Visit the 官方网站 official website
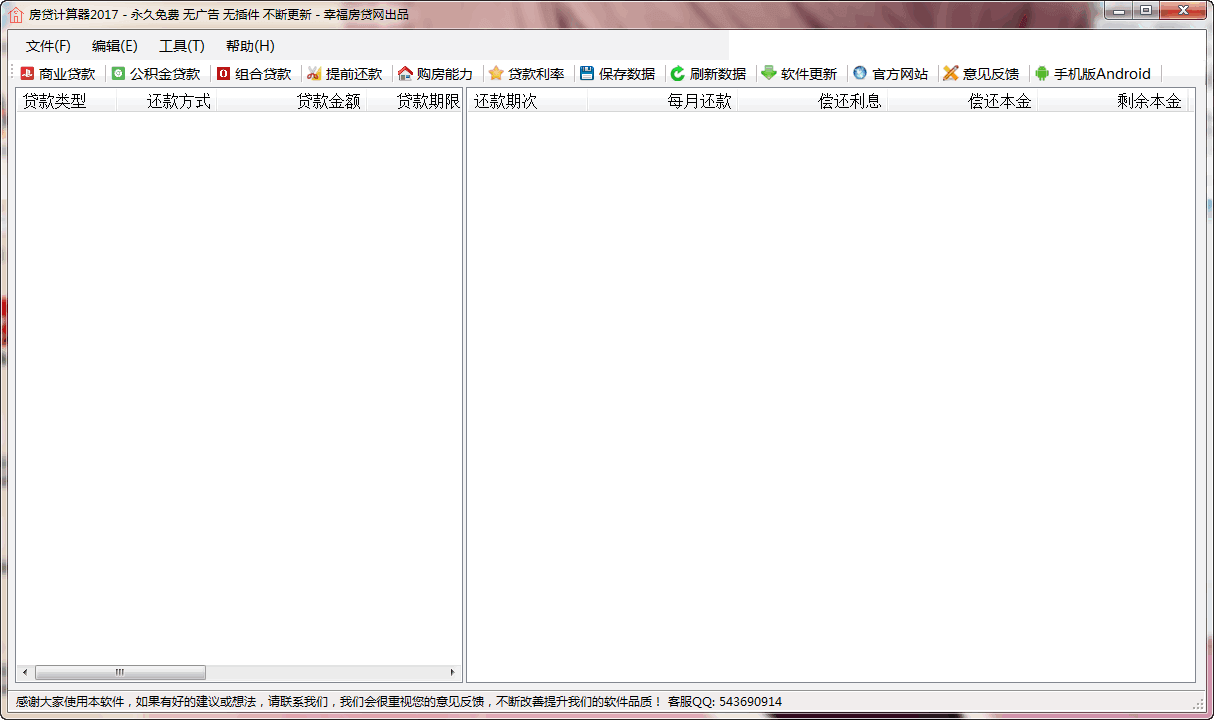Image resolution: width=1214 pixels, height=720 pixels. coord(890,74)
